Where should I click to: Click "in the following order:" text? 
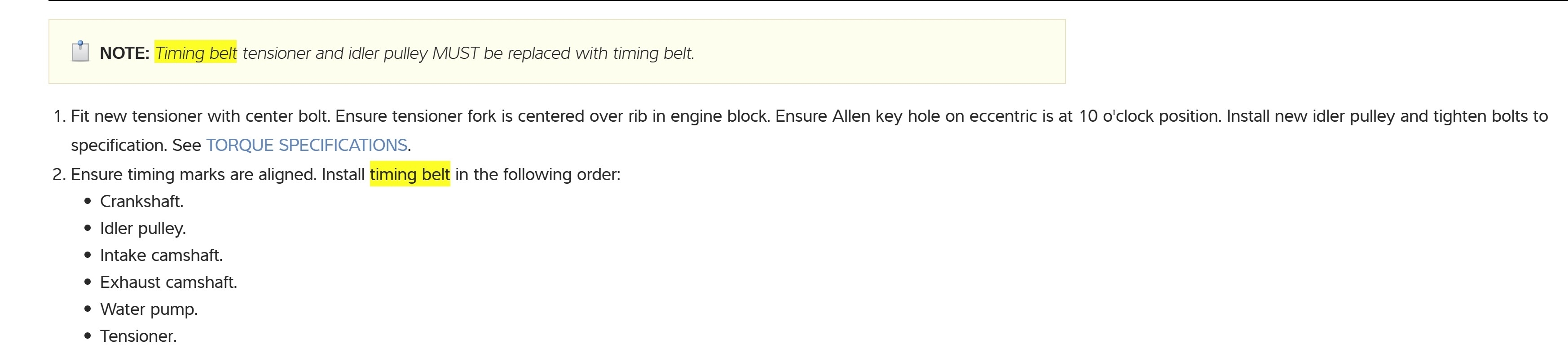(x=537, y=175)
